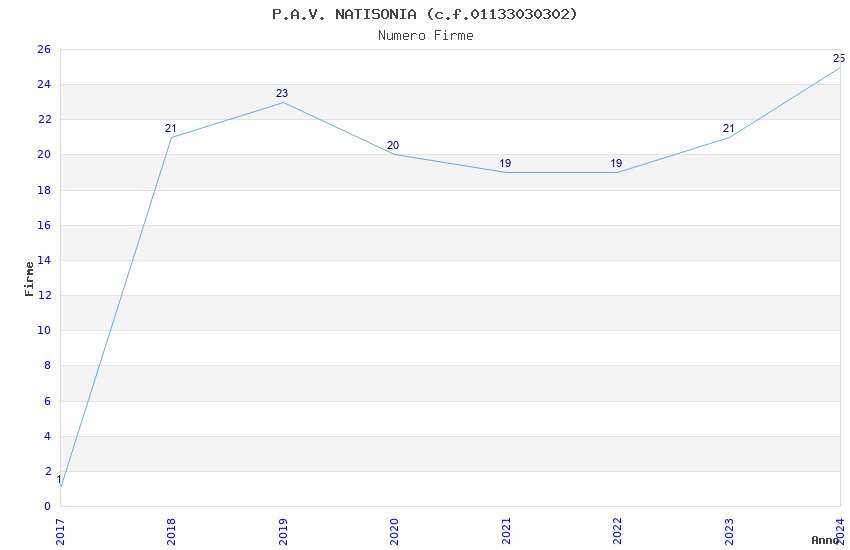The height and width of the screenshot is (550, 850).
Task: Select the 2017 year label
Action: pyautogui.click(x=60, y=532)
